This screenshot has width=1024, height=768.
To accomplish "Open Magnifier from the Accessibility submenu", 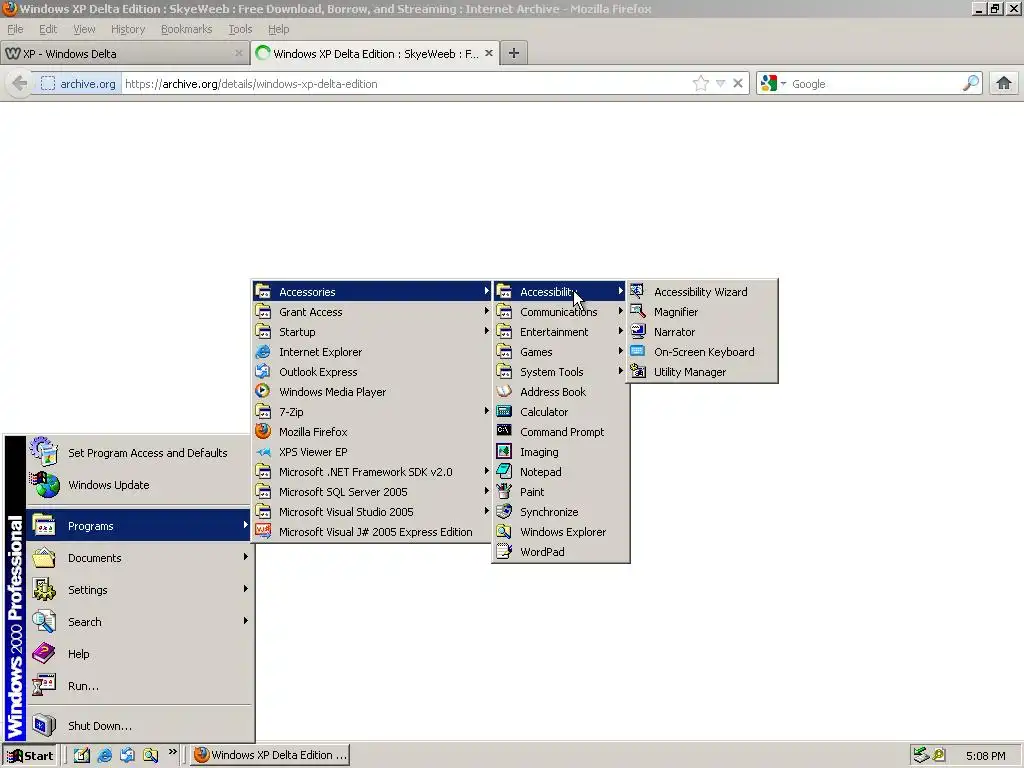I will 702,312.
